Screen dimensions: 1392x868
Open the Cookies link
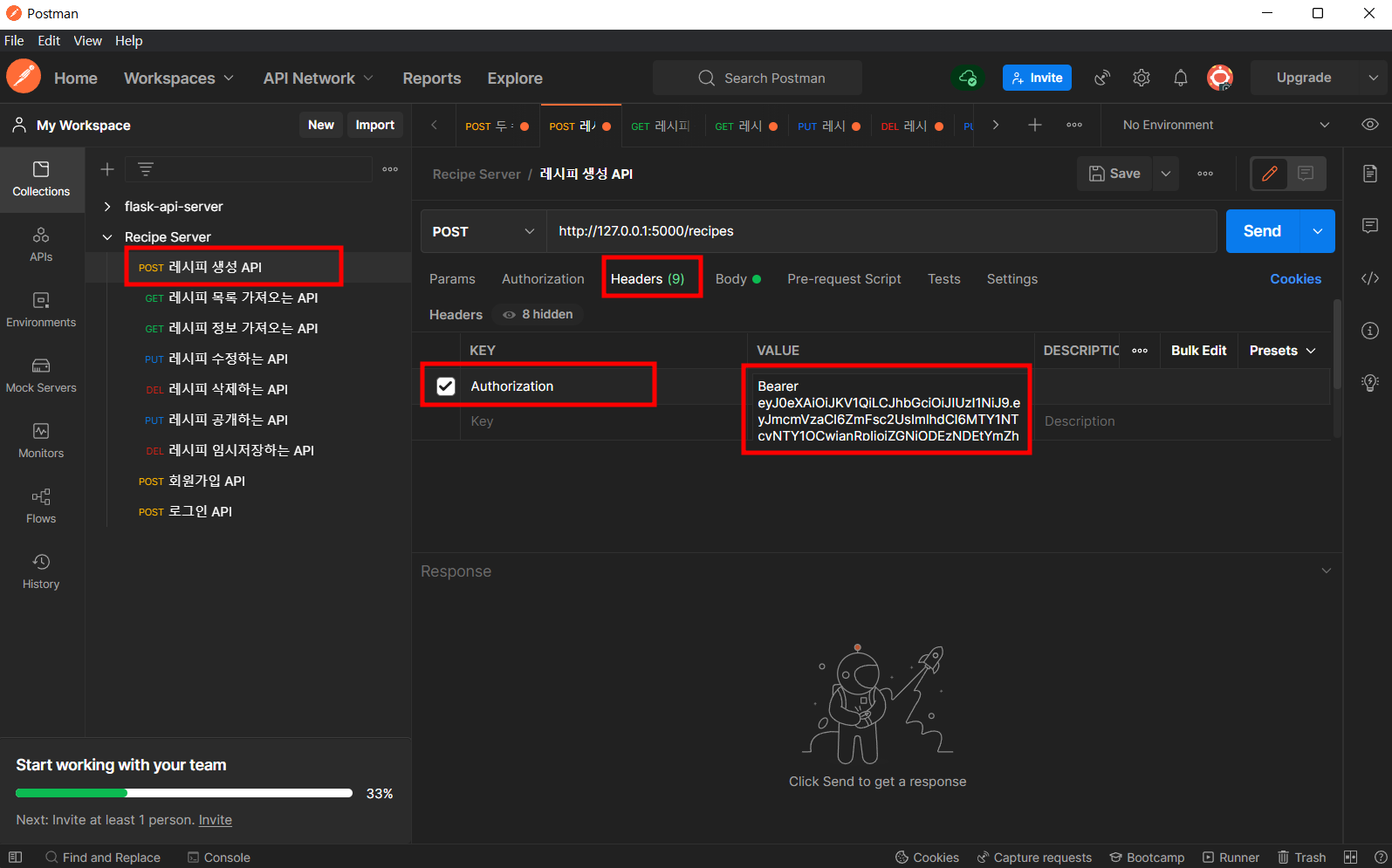click(x=1295, y=279)
